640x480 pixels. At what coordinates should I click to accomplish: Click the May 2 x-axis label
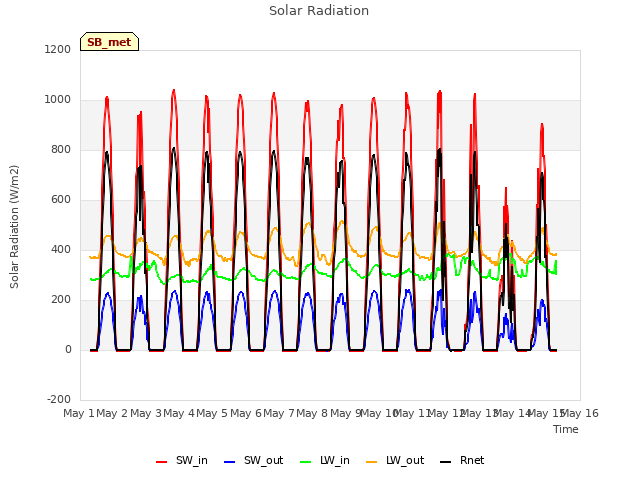[x=112, y=413]
